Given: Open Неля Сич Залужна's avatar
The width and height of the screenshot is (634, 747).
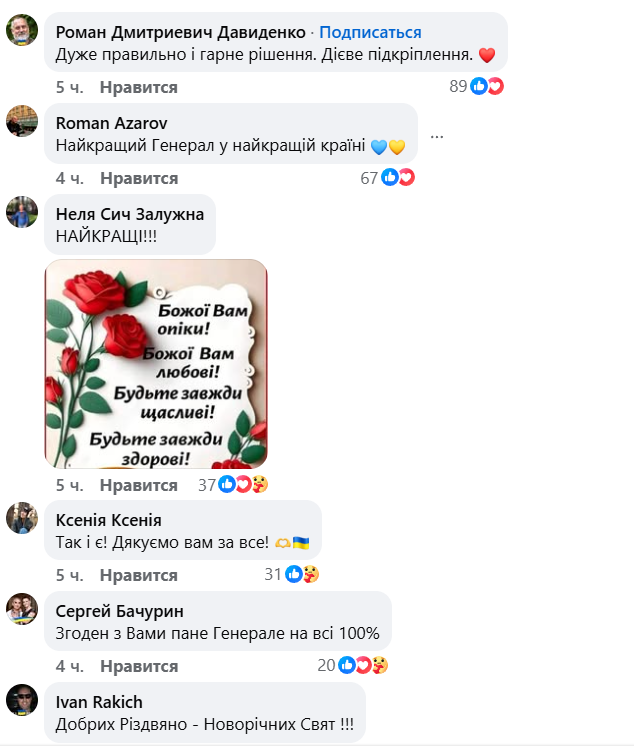Looking at the screenshot, I should click(x=22, y=212).
